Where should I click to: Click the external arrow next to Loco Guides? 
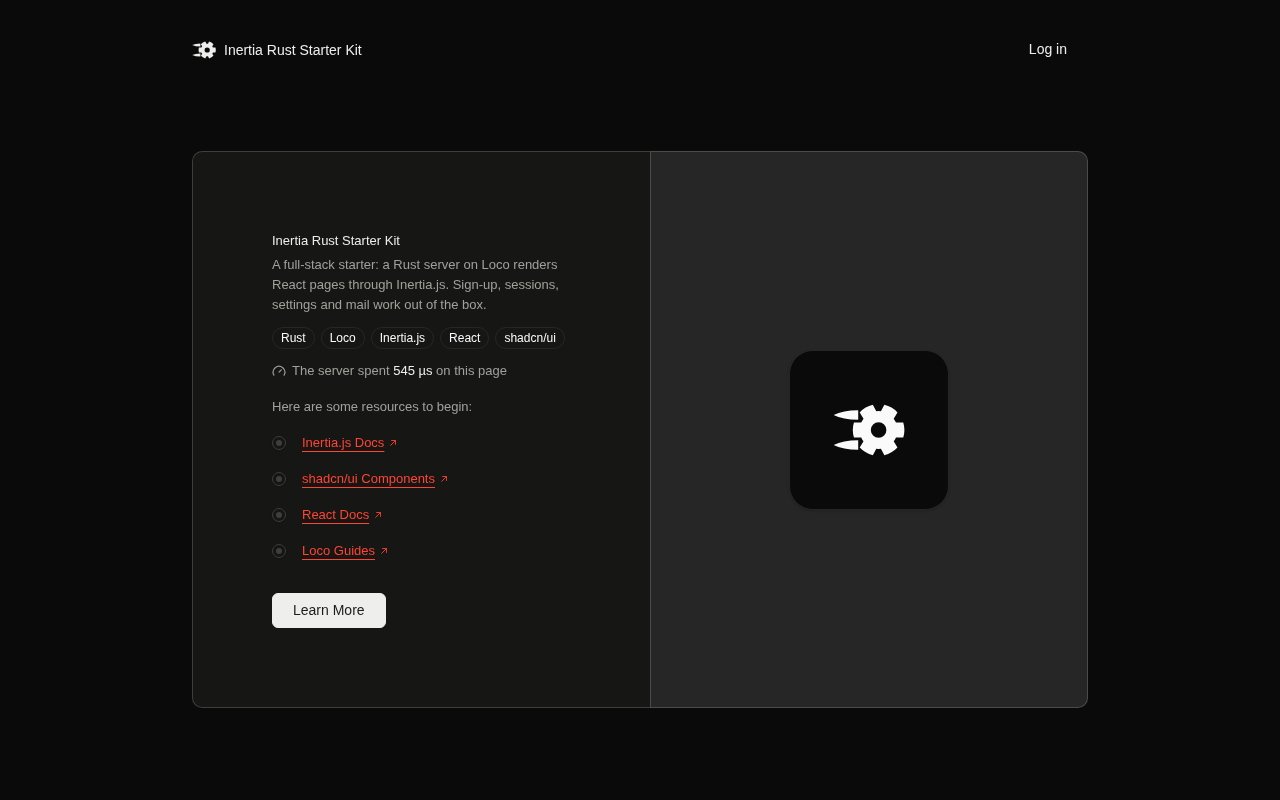coord(384,551)
